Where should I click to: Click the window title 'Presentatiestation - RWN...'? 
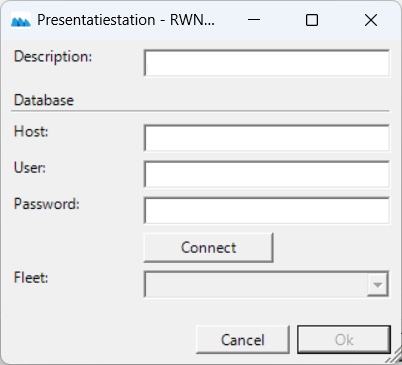(x=126, y=20)
